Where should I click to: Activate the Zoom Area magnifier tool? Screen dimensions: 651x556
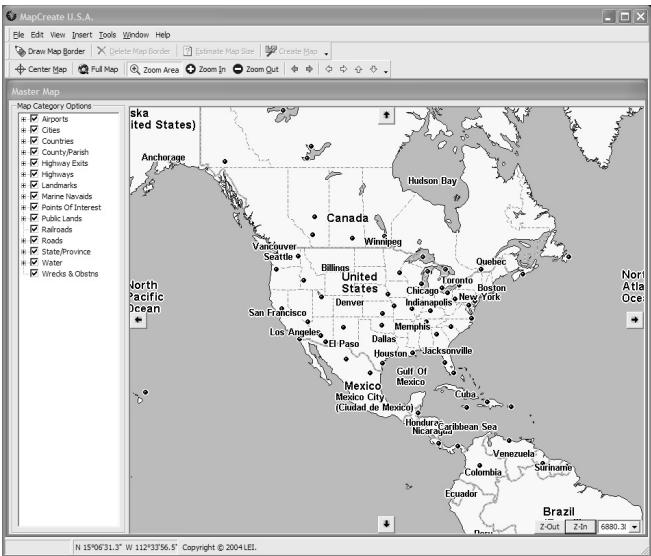click(134, 69)
